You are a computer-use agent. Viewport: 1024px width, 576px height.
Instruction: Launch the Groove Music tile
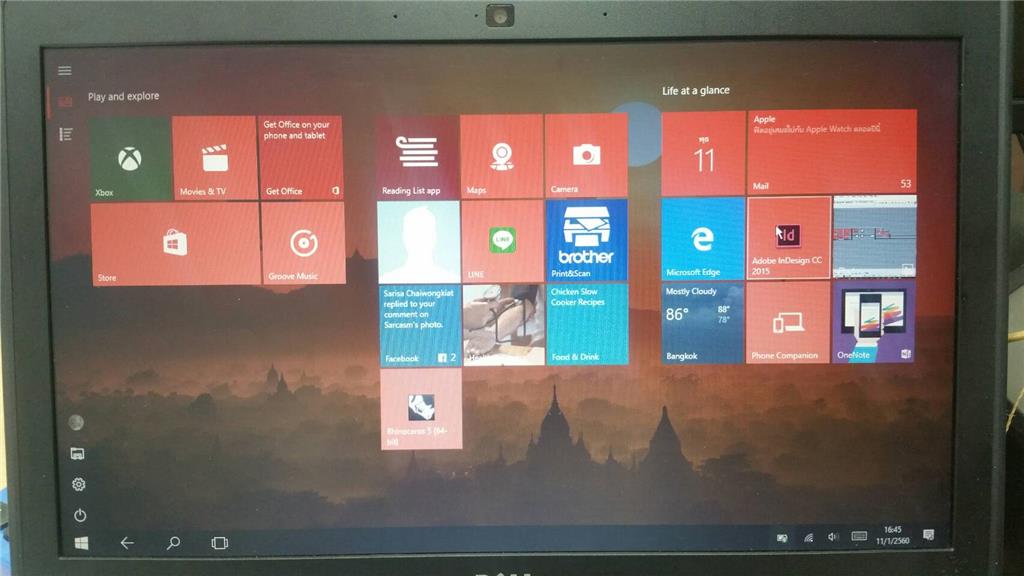pyautogui.click(x=303, y=243)
